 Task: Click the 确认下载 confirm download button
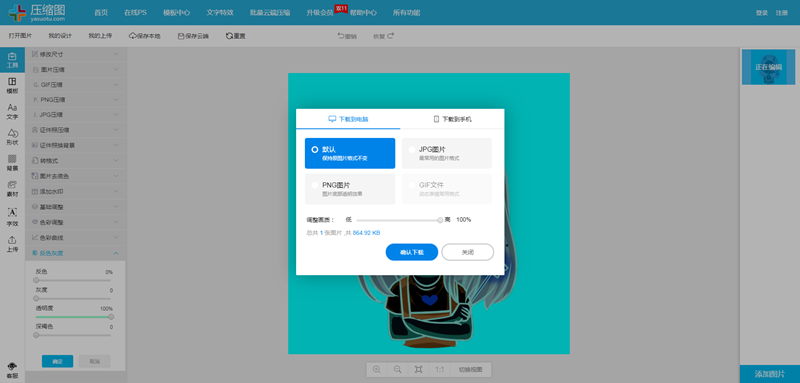point(412,252)
